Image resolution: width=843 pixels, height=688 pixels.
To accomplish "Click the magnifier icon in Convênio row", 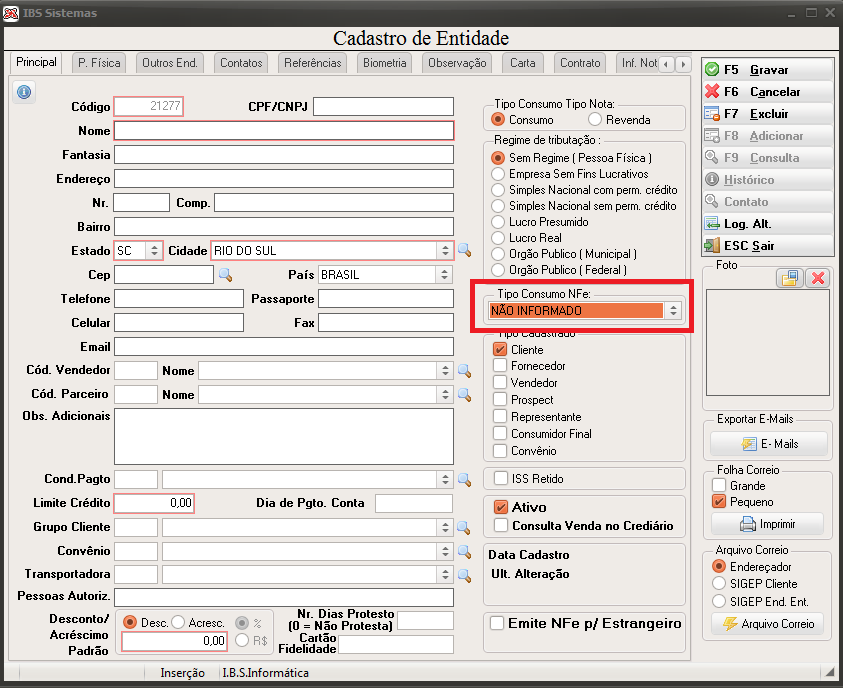I will 465,551.
